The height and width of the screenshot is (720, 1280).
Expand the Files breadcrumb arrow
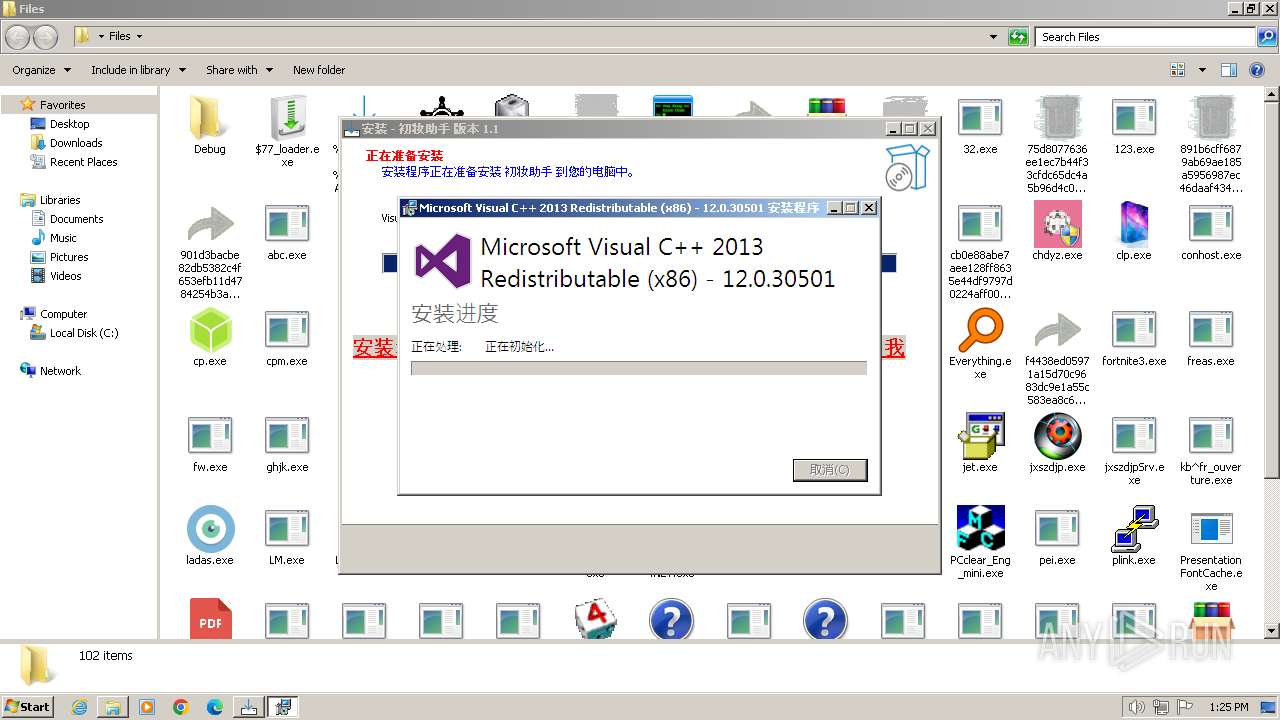click(139, 37)
